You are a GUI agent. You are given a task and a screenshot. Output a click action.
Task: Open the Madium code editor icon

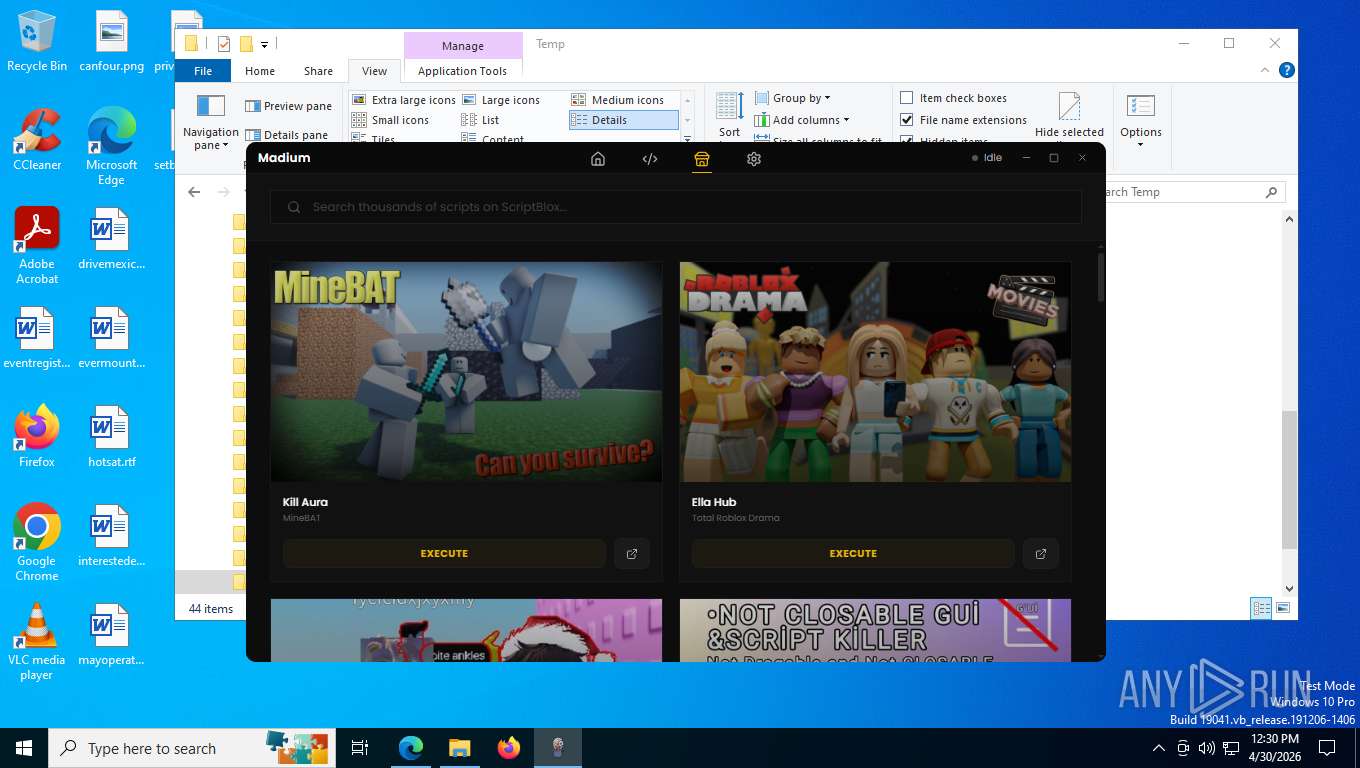[650, 158]
